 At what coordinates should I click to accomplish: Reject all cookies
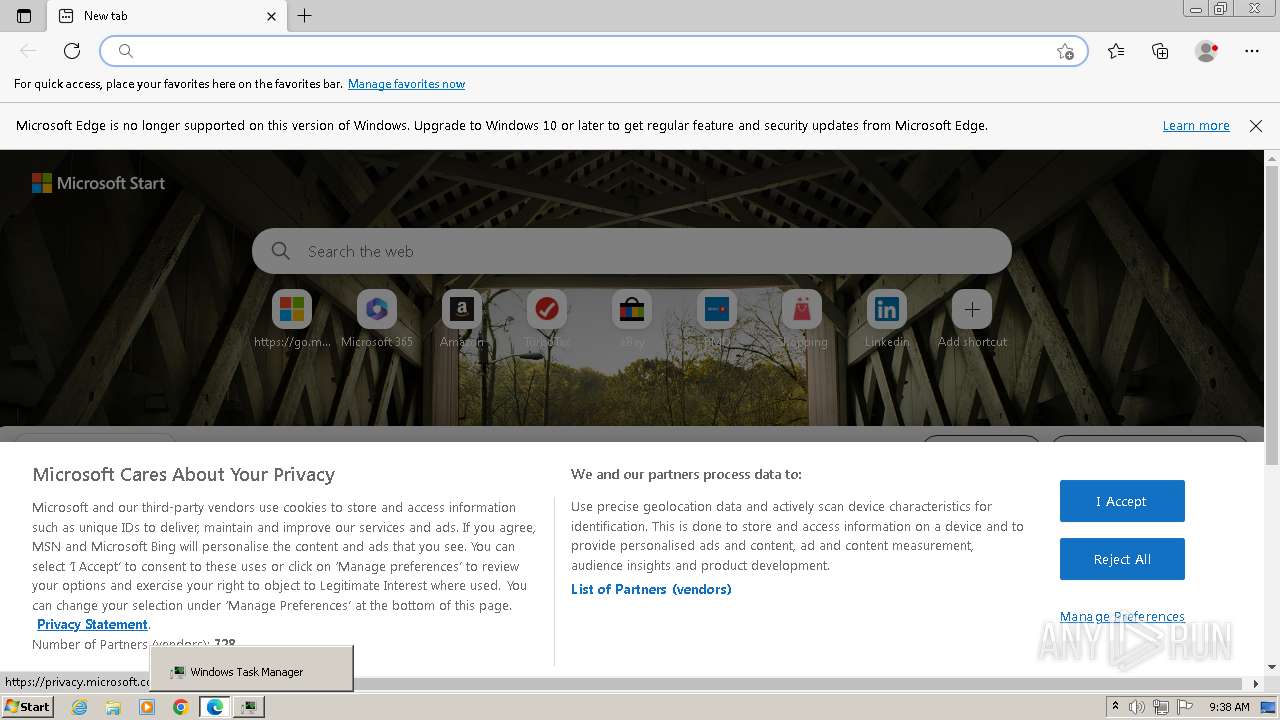[x=1122, y=559]
